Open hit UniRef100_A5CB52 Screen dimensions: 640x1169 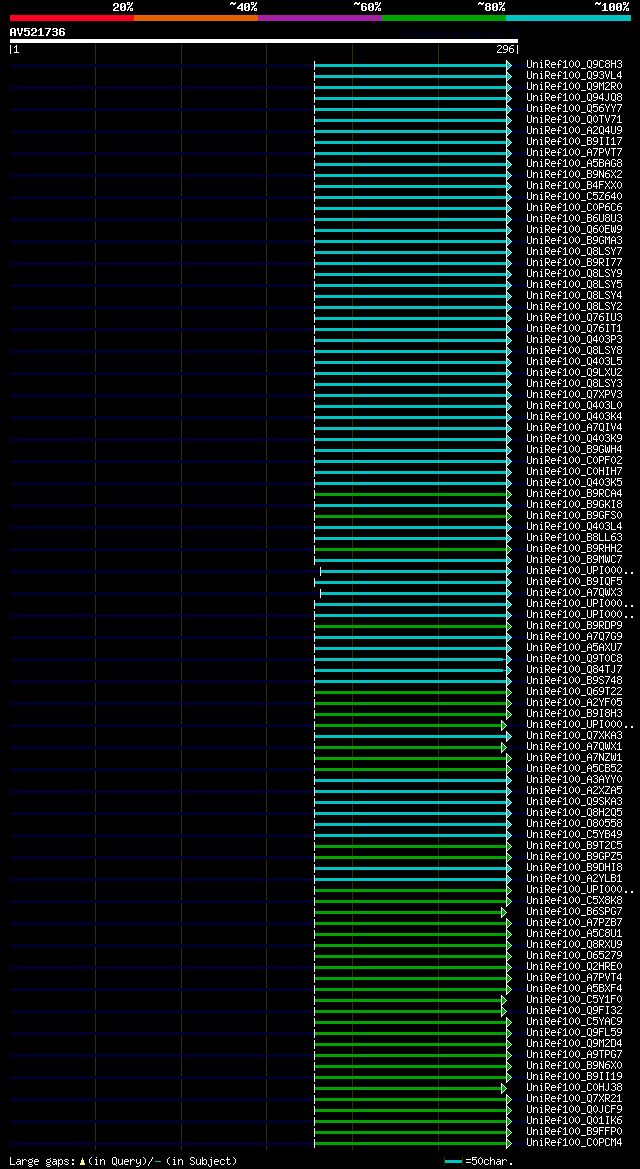pos(574,769)
